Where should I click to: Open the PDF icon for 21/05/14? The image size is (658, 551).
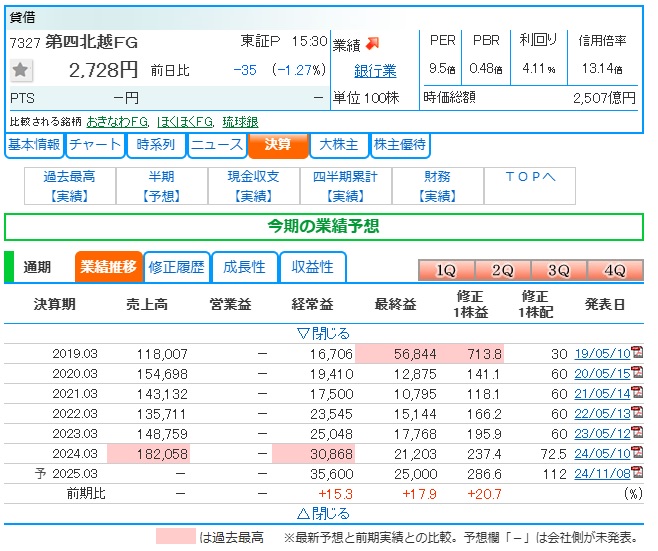click(x=636, y=394)
